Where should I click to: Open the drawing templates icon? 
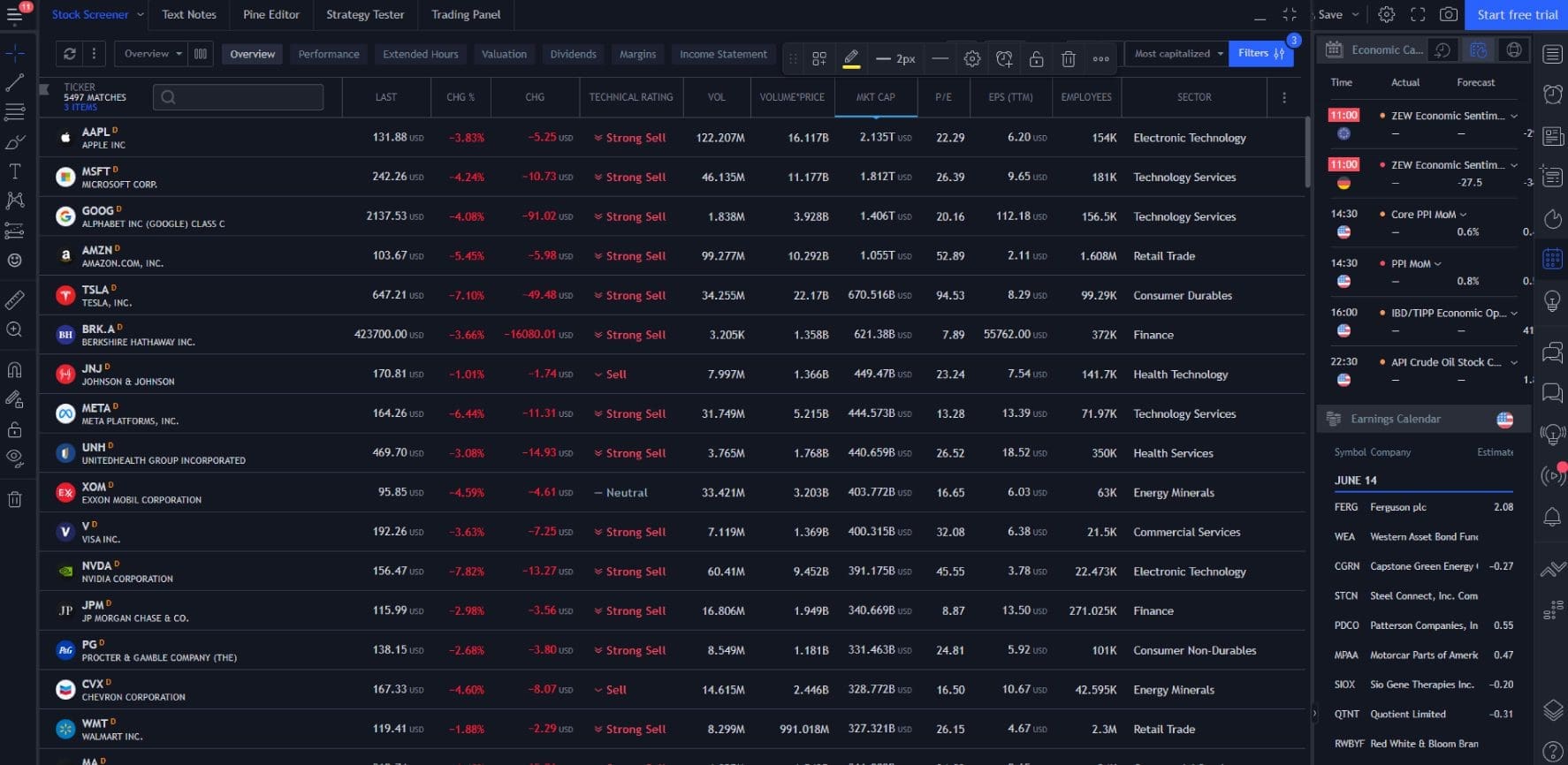819,59
